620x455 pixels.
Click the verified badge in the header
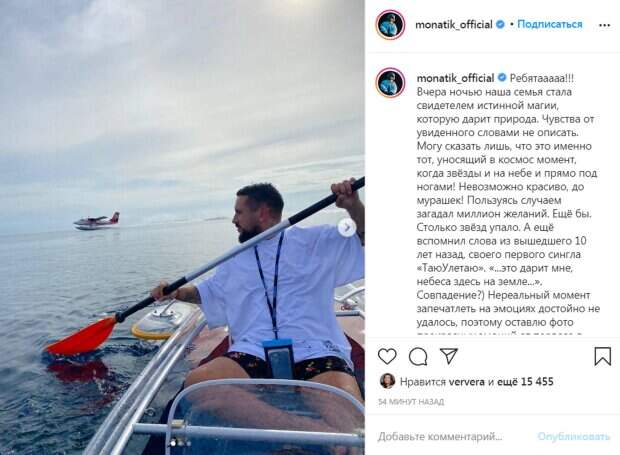pyautogui.click(x=500, y=25)
